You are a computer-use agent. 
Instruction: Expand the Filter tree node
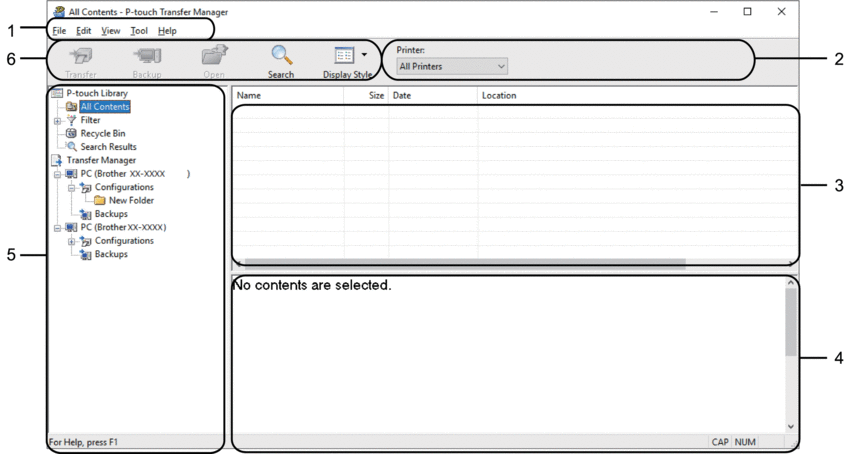point(57,120)
